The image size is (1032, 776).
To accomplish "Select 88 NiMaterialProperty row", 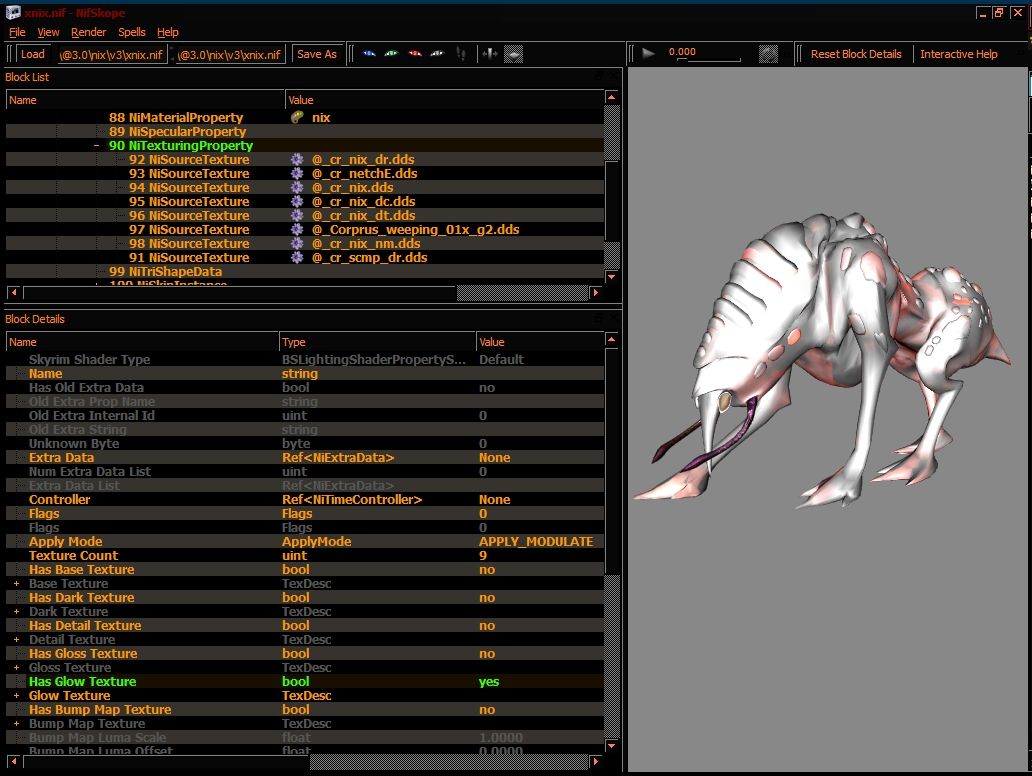I will [x=305, y=117].
